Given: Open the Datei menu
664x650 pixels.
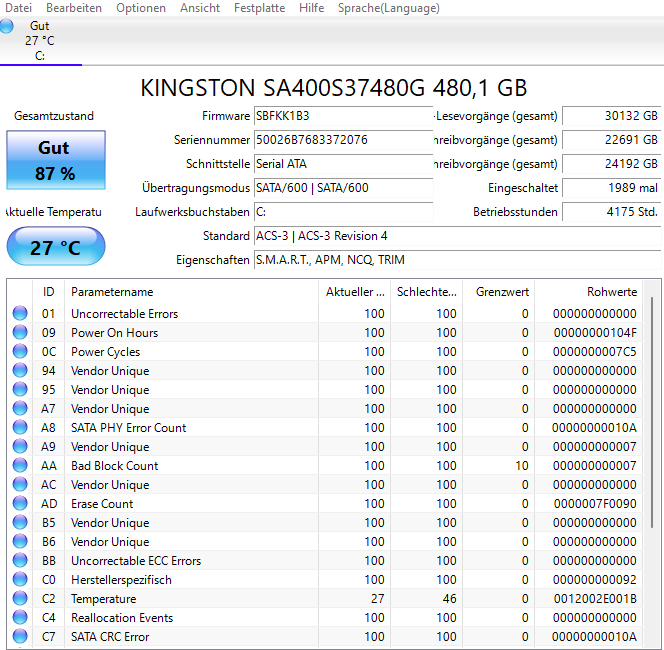Looking at the screenshot, I should tap(18, 8).
